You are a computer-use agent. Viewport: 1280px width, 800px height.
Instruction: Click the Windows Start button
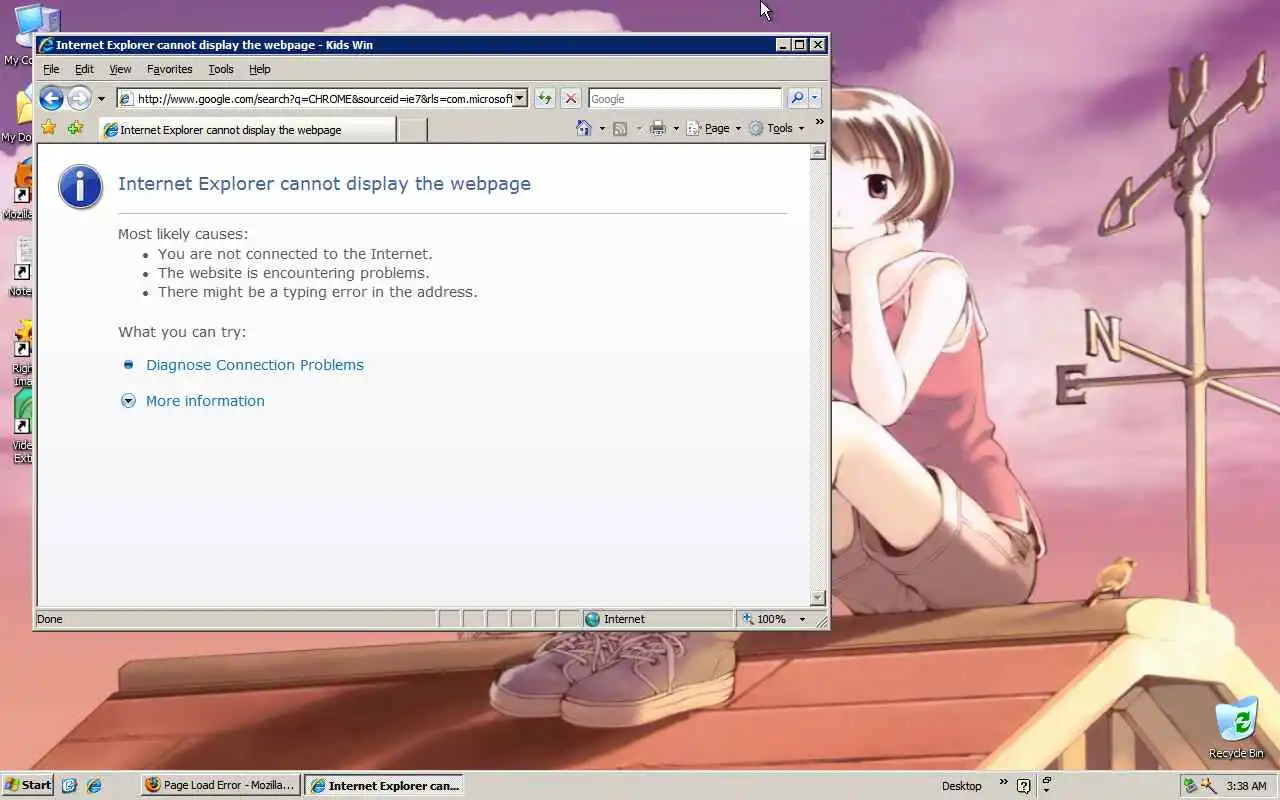(x=28, y=785)
